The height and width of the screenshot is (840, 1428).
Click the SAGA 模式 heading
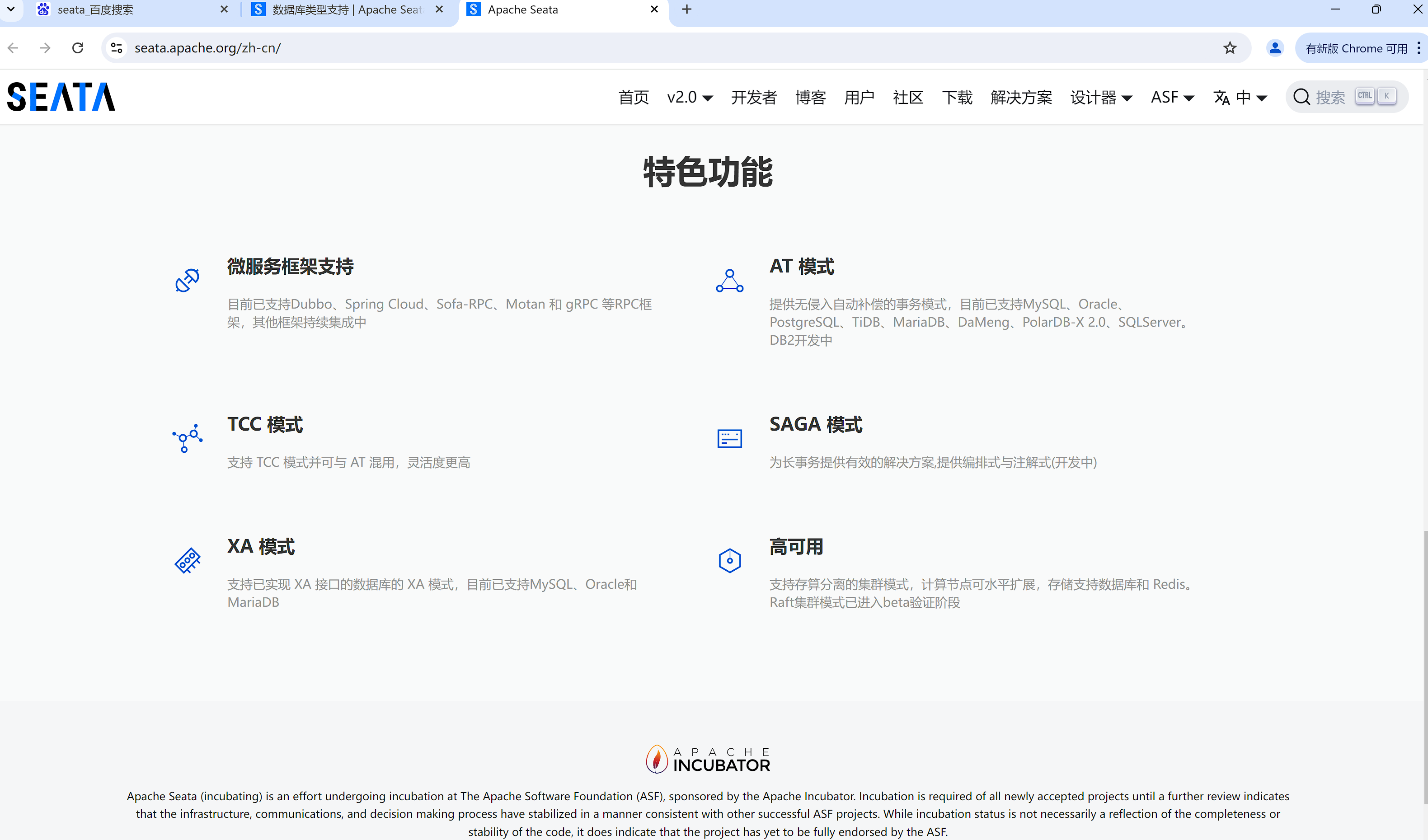coord(815,425)
